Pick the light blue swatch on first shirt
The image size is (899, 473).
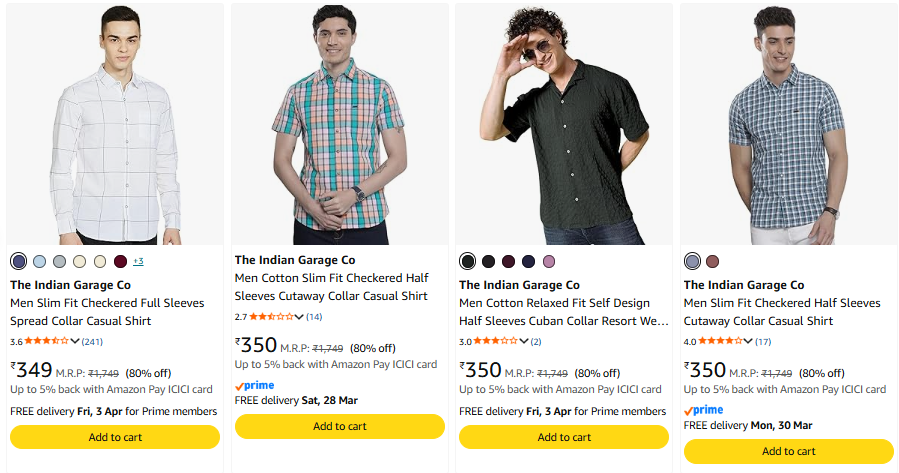coord(39,261)
